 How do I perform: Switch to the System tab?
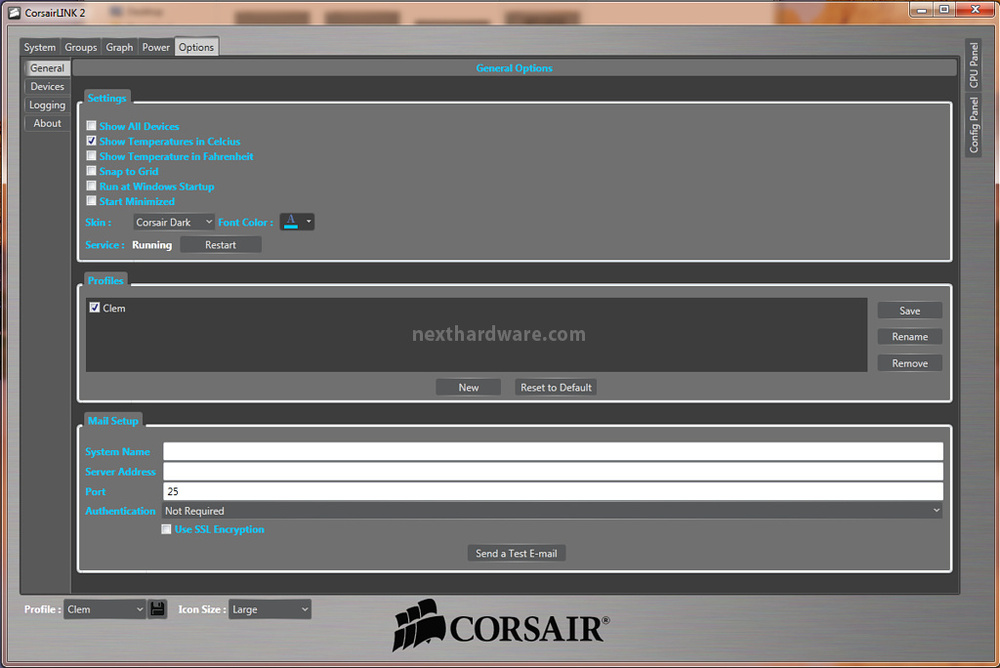[40, 47]
